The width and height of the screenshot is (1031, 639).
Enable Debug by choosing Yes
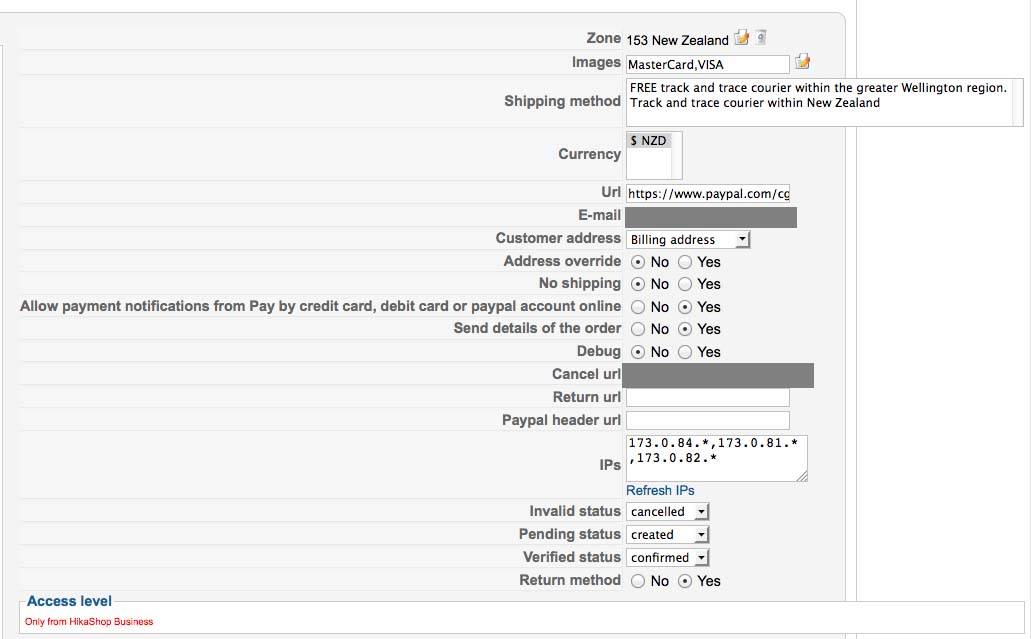click(685, 352)
